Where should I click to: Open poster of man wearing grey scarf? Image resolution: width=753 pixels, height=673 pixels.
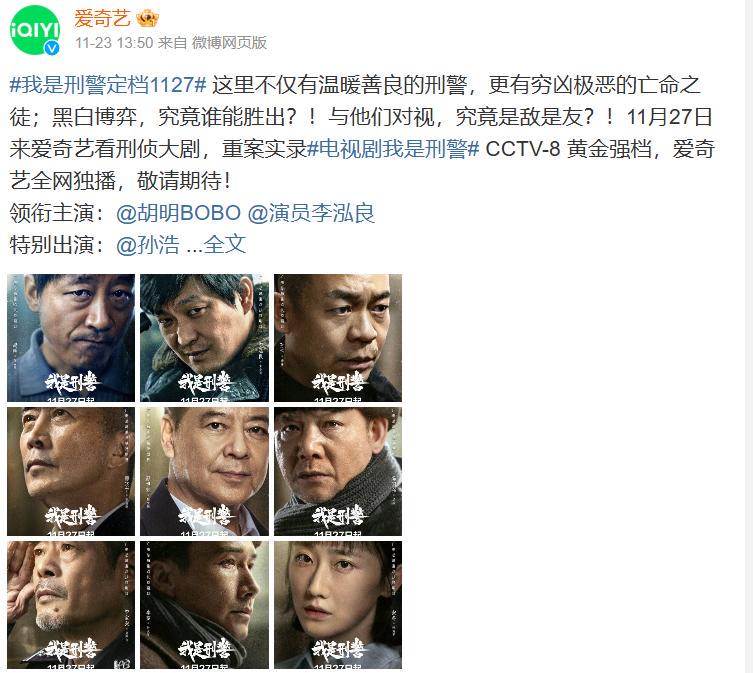click(338, 472)
